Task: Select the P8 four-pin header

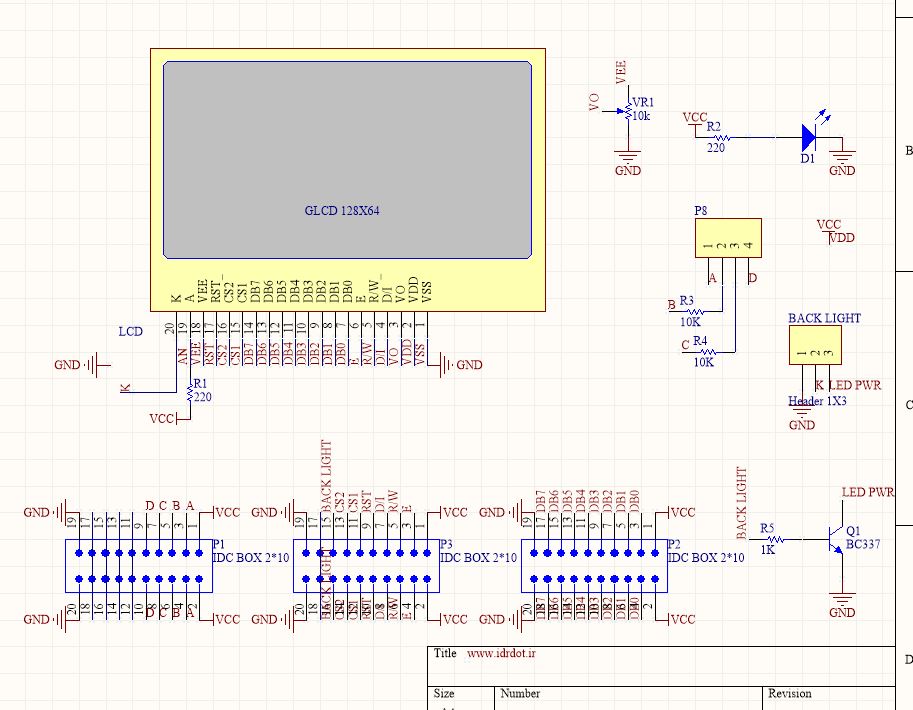Action: pyautogui.click(x=727, y=239)
